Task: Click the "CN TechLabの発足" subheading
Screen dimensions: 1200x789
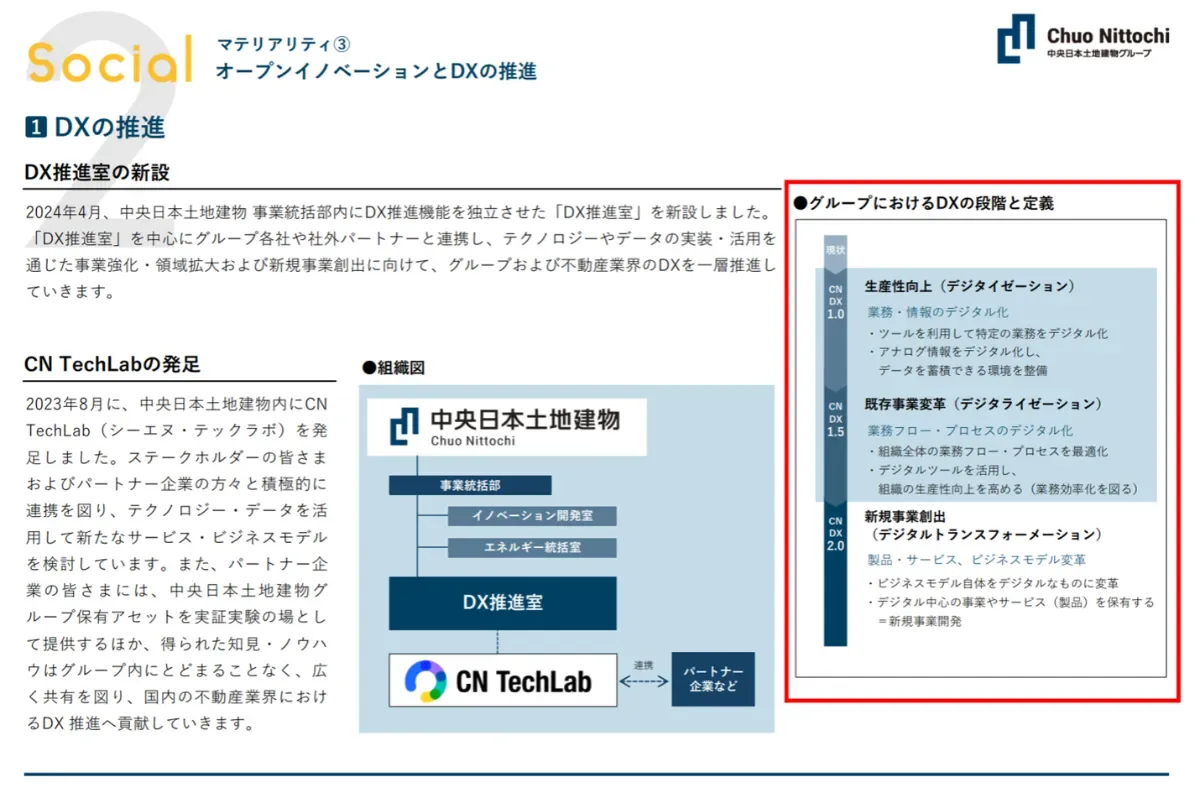Action: 112,365
